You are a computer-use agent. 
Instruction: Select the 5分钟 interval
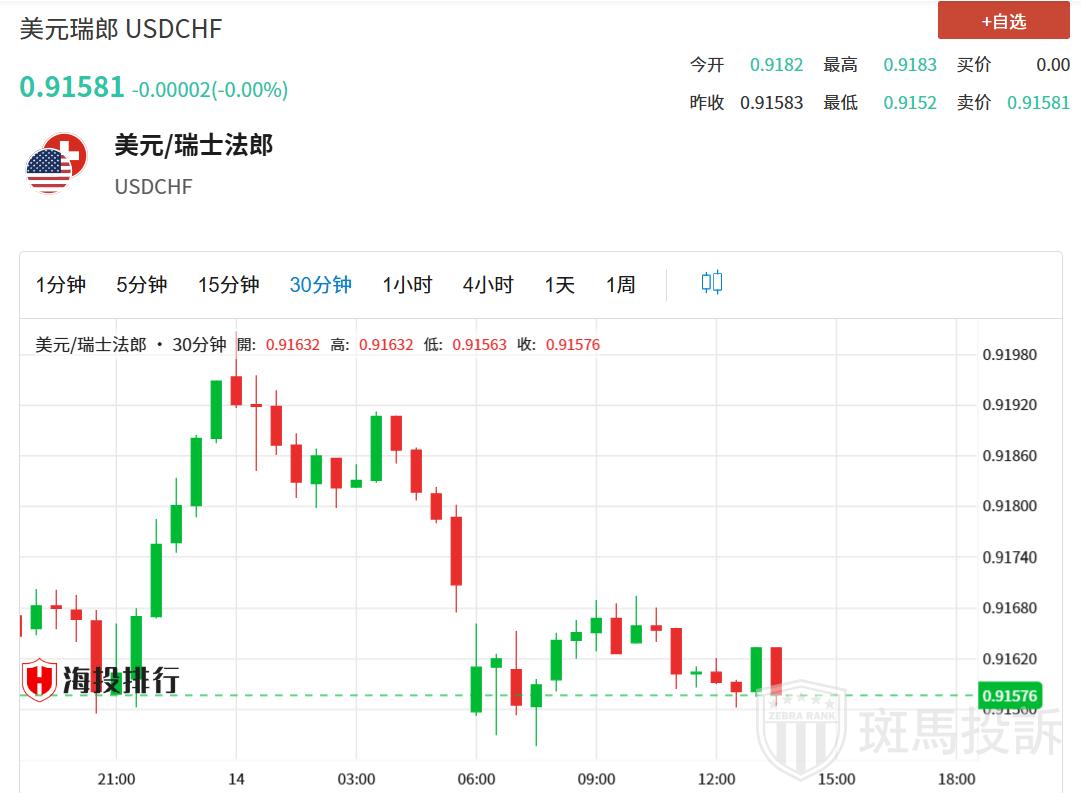pyautogui.click(x=141, y=285)
